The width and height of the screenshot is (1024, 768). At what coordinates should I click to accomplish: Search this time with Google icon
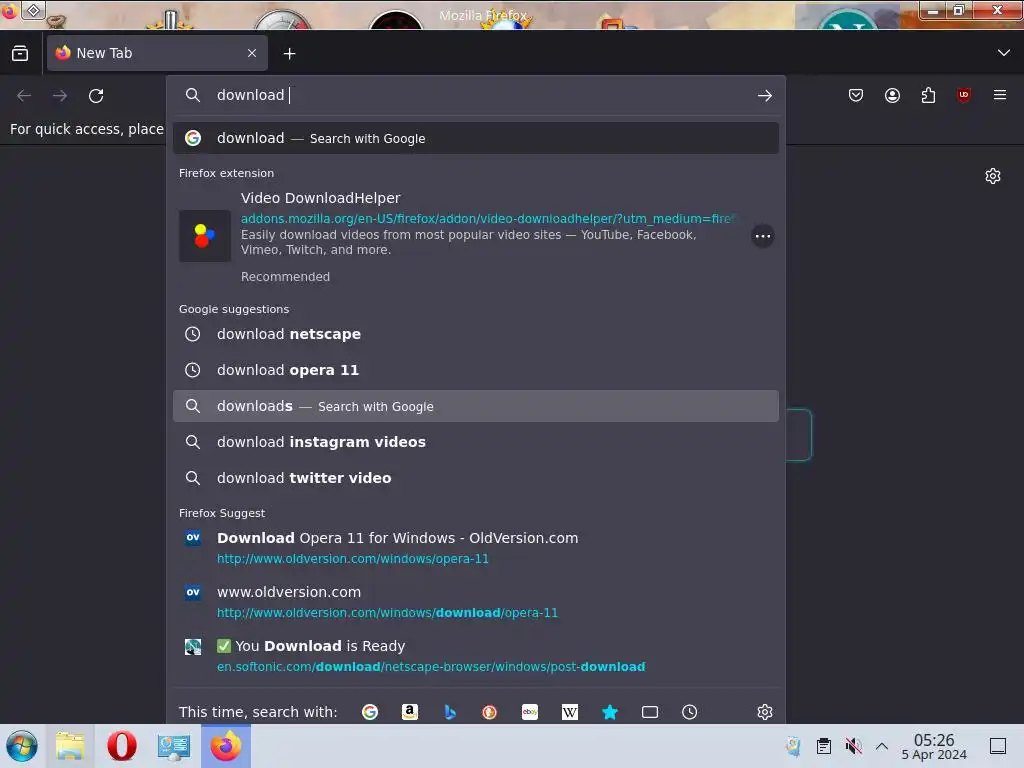click(x=370, y=712)
